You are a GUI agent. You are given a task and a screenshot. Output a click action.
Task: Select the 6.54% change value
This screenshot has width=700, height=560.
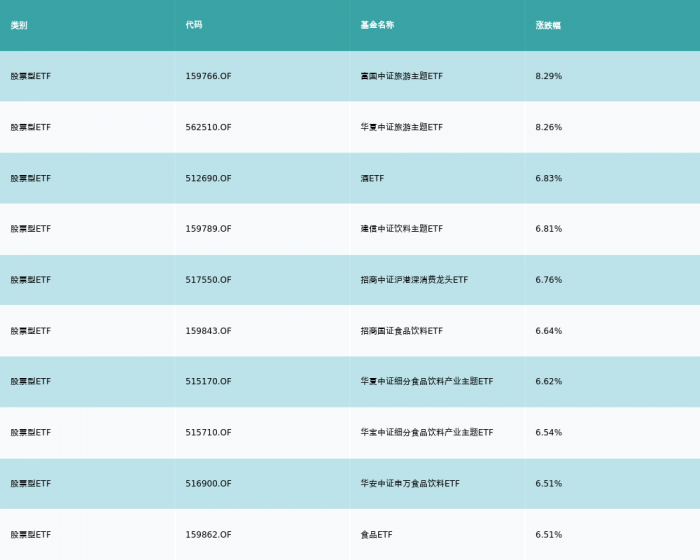coord(549,433)
